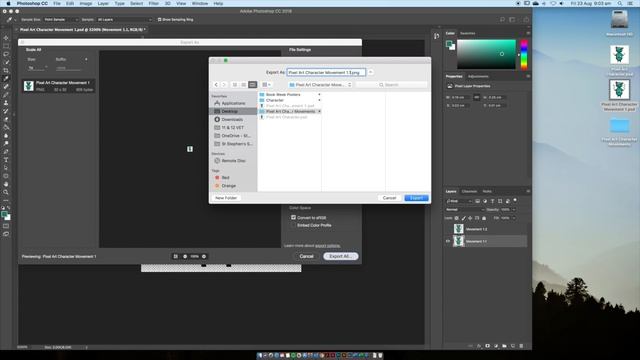Switch to the Swatches tab
The height and width of the screenshot is (360, 640).
[468, 33]
